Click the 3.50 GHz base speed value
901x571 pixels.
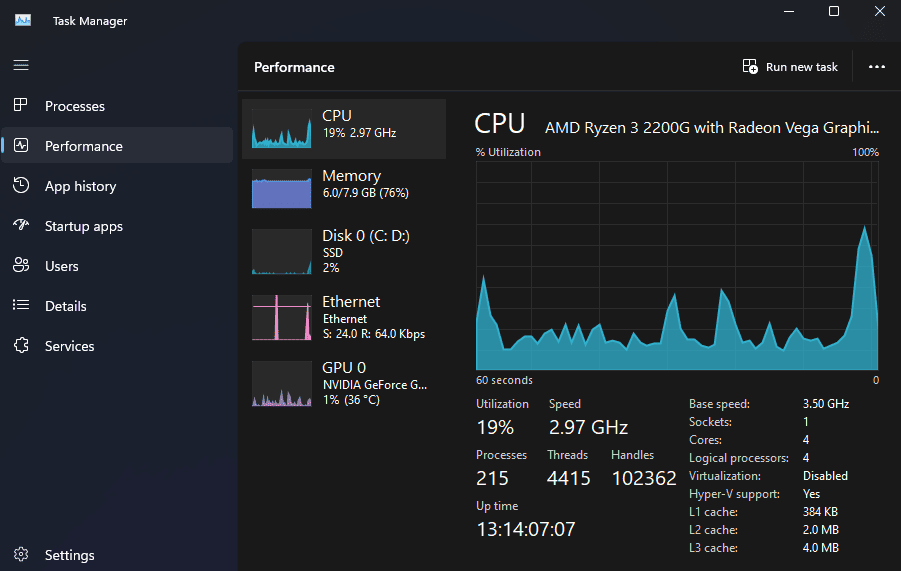click(x=826, y=404)
